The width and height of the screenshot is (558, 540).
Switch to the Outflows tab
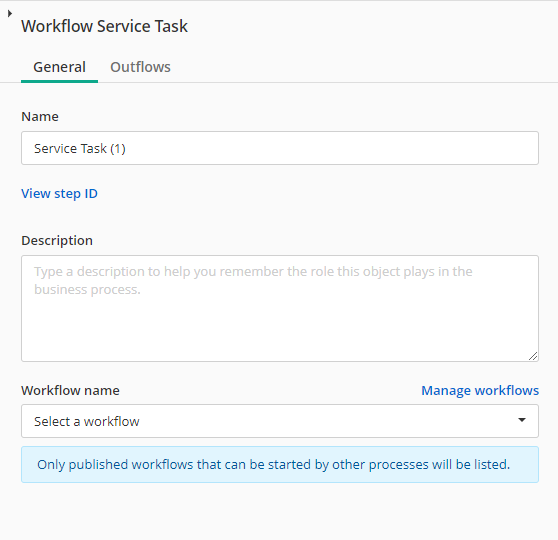point(140,67)
